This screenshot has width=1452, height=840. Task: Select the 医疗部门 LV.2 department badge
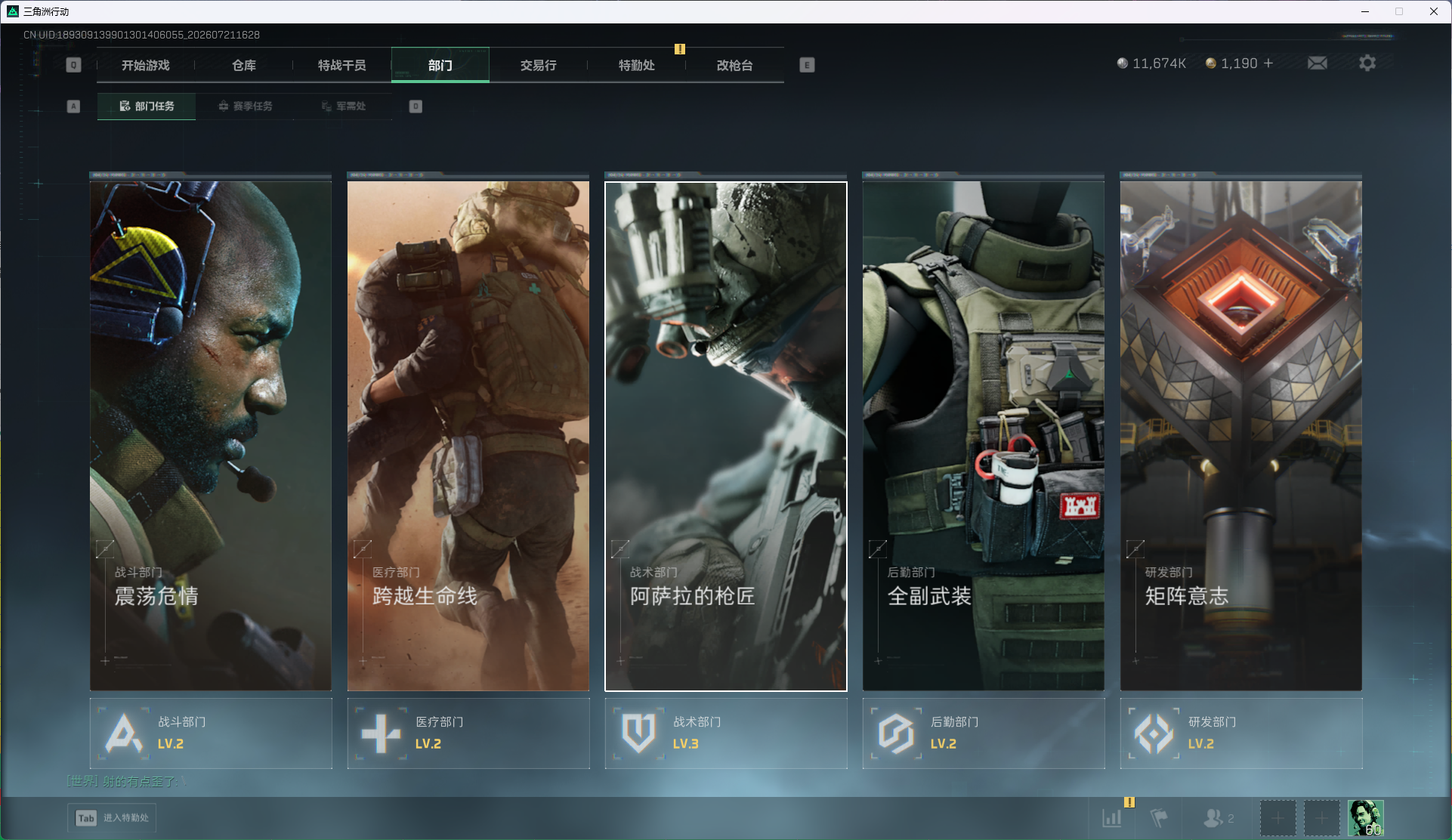(468, 733)
